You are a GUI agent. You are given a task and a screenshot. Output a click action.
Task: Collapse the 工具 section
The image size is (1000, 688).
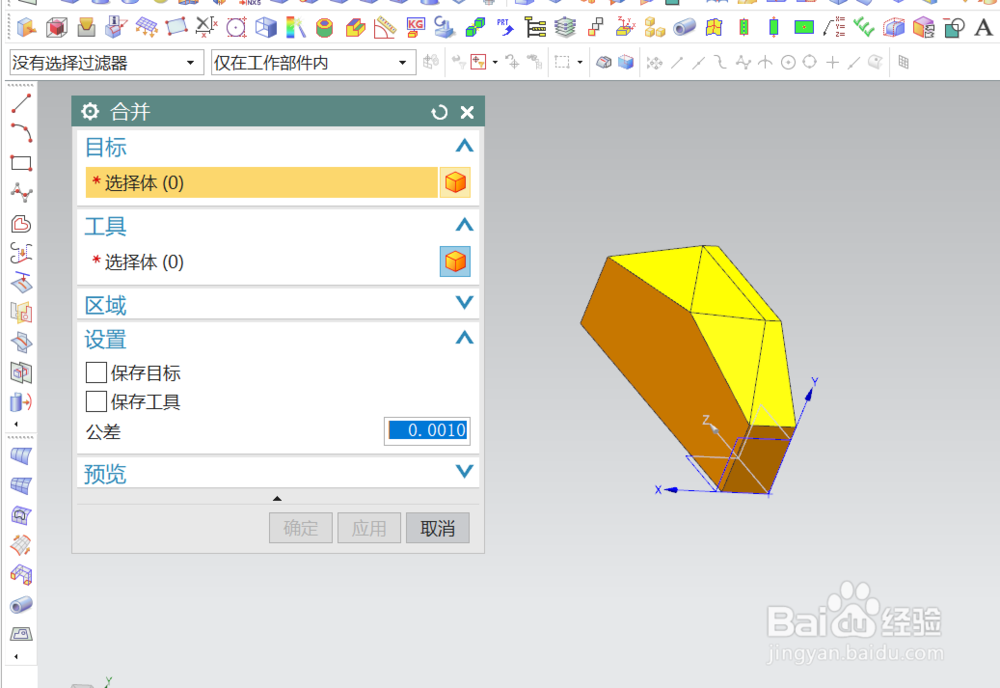click(x=464, y=225)
